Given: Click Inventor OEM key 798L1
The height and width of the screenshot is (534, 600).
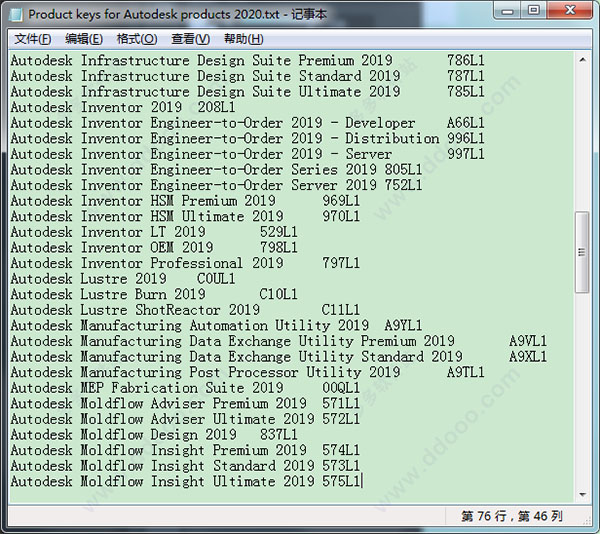Looking at the screenshot, I should coord(279,248).
